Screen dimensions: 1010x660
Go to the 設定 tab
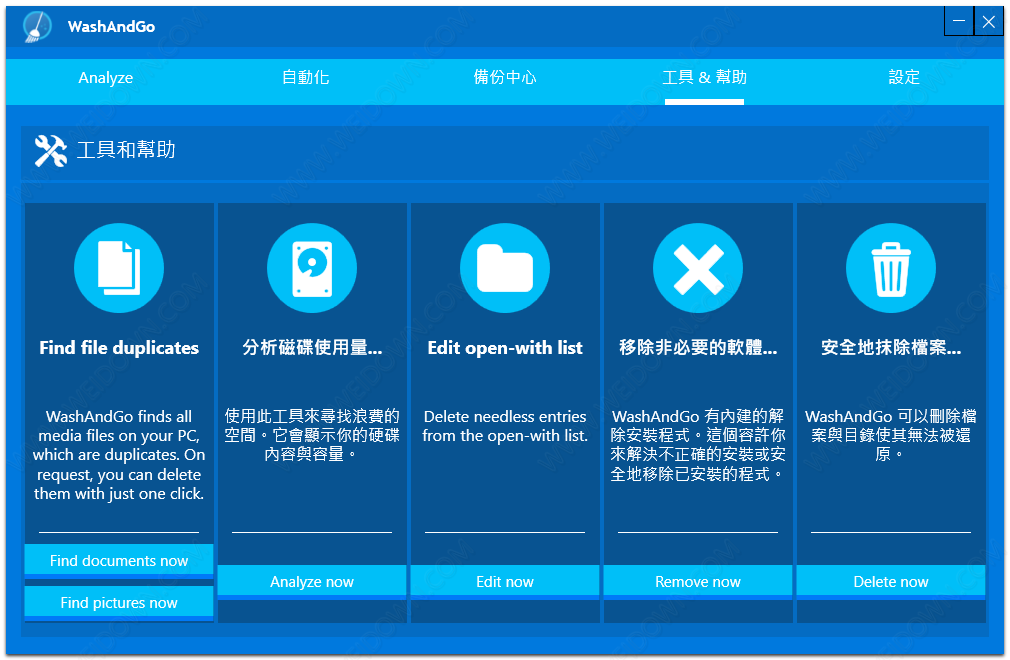coord(904,77)
